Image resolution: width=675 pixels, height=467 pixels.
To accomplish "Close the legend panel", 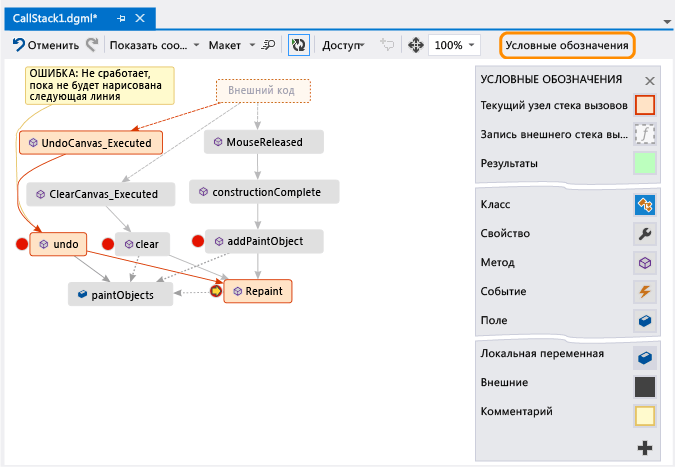I will click(x=650, y=80).
